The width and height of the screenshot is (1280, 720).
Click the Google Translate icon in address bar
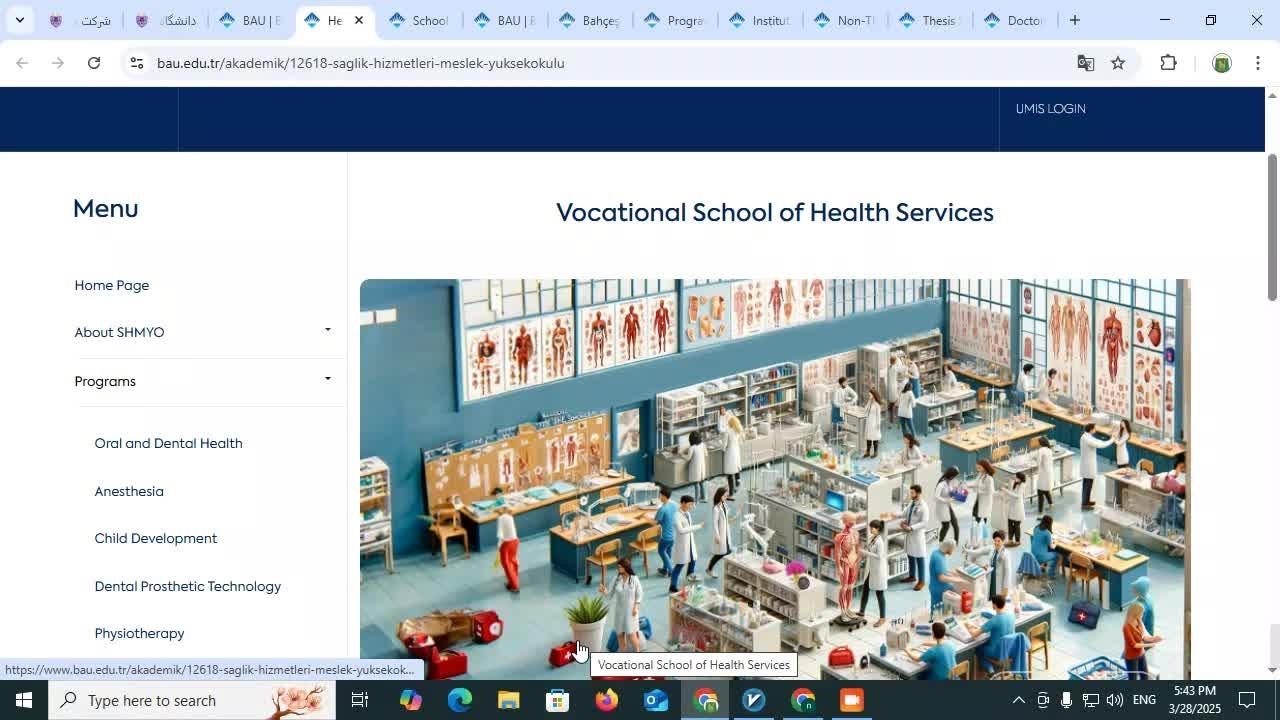click(x=1085, y=63)
